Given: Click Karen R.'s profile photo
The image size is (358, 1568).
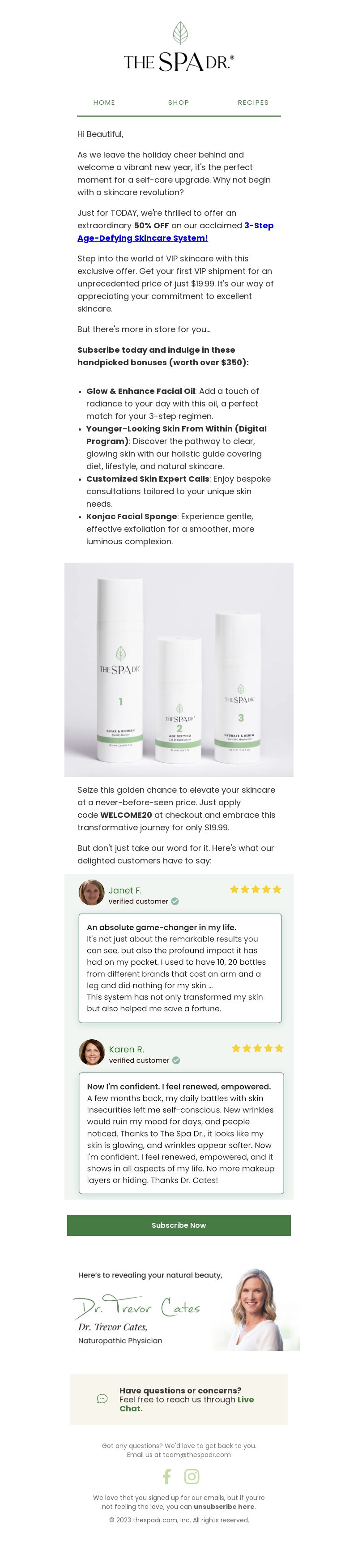Looking at the screenshot, I should click(x=92, y=1052).
